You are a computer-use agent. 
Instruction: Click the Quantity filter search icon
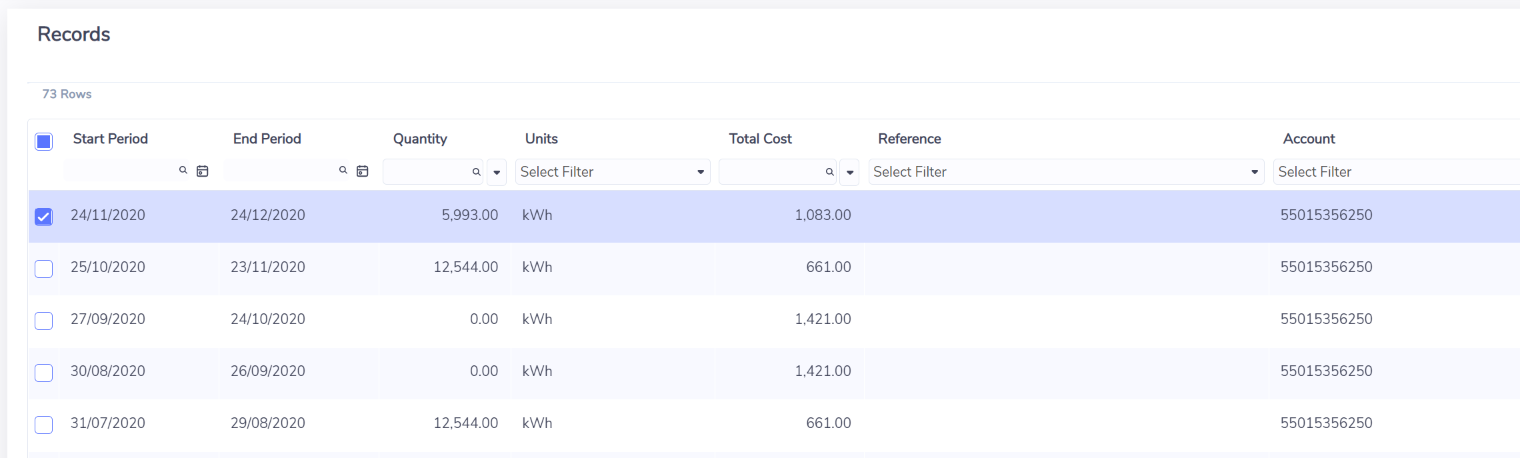(476, 172)
